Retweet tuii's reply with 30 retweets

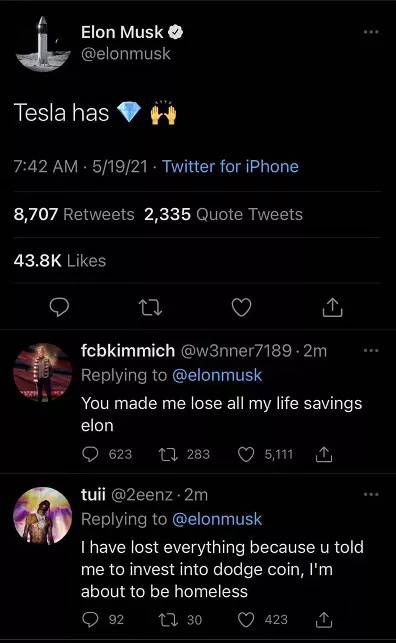[x=168, y=620]
